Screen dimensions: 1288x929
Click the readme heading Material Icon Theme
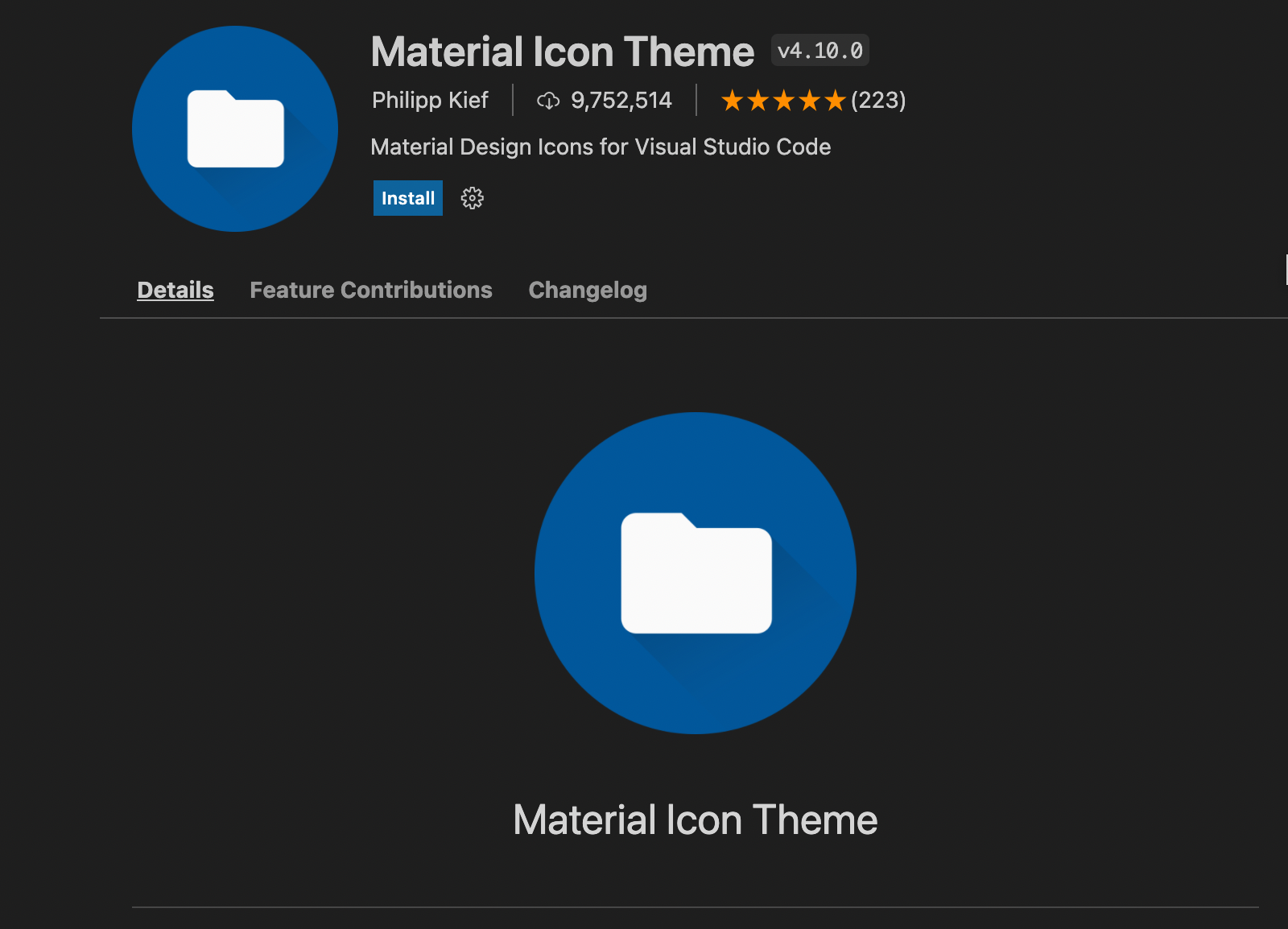(696, 820)
